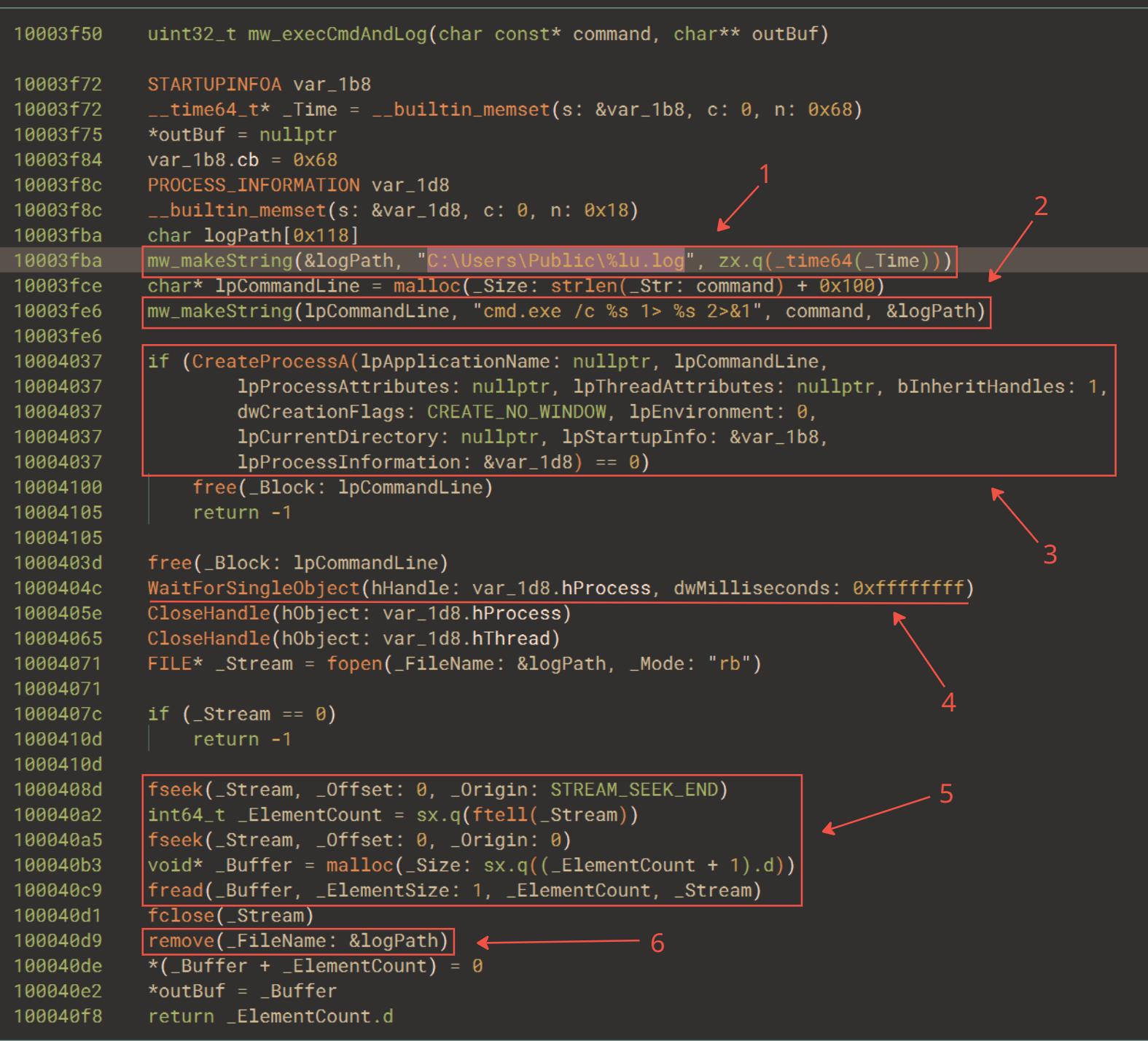Click the fopen function call

pos(354,664)
